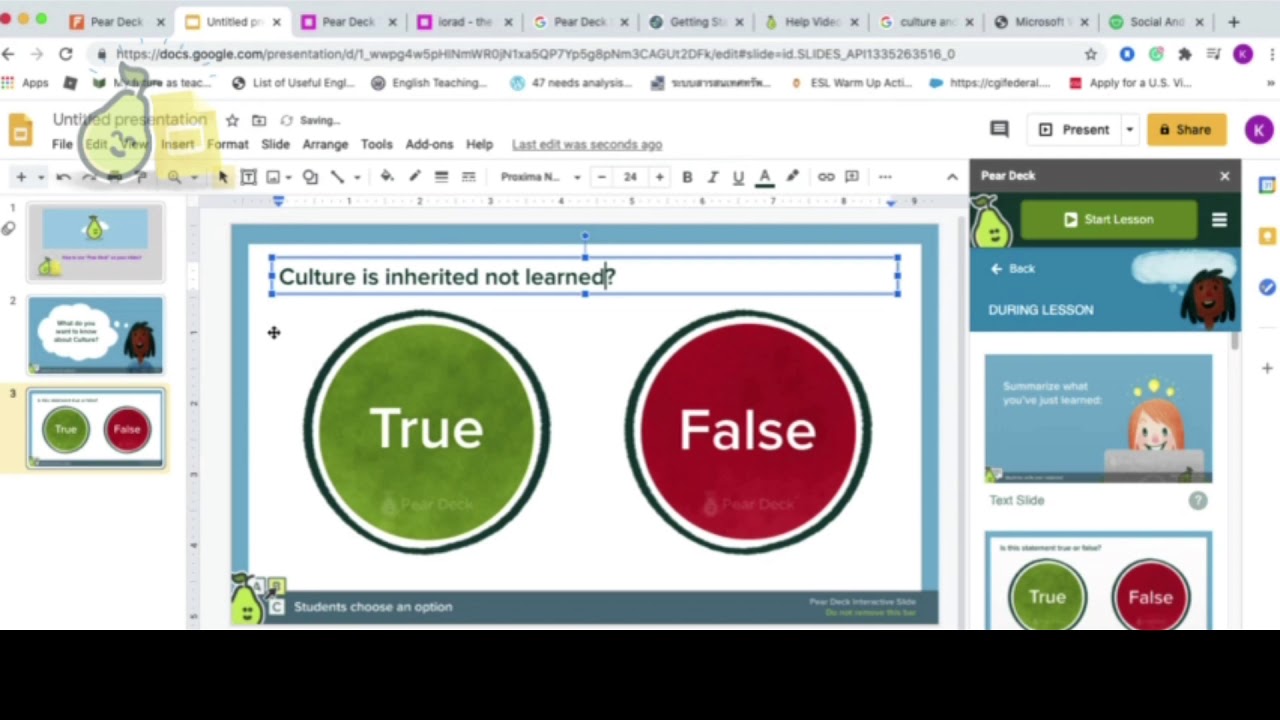This screenshot has height=720, width=1280.
Task: Toggle Bold formatting
Action: 687,177
